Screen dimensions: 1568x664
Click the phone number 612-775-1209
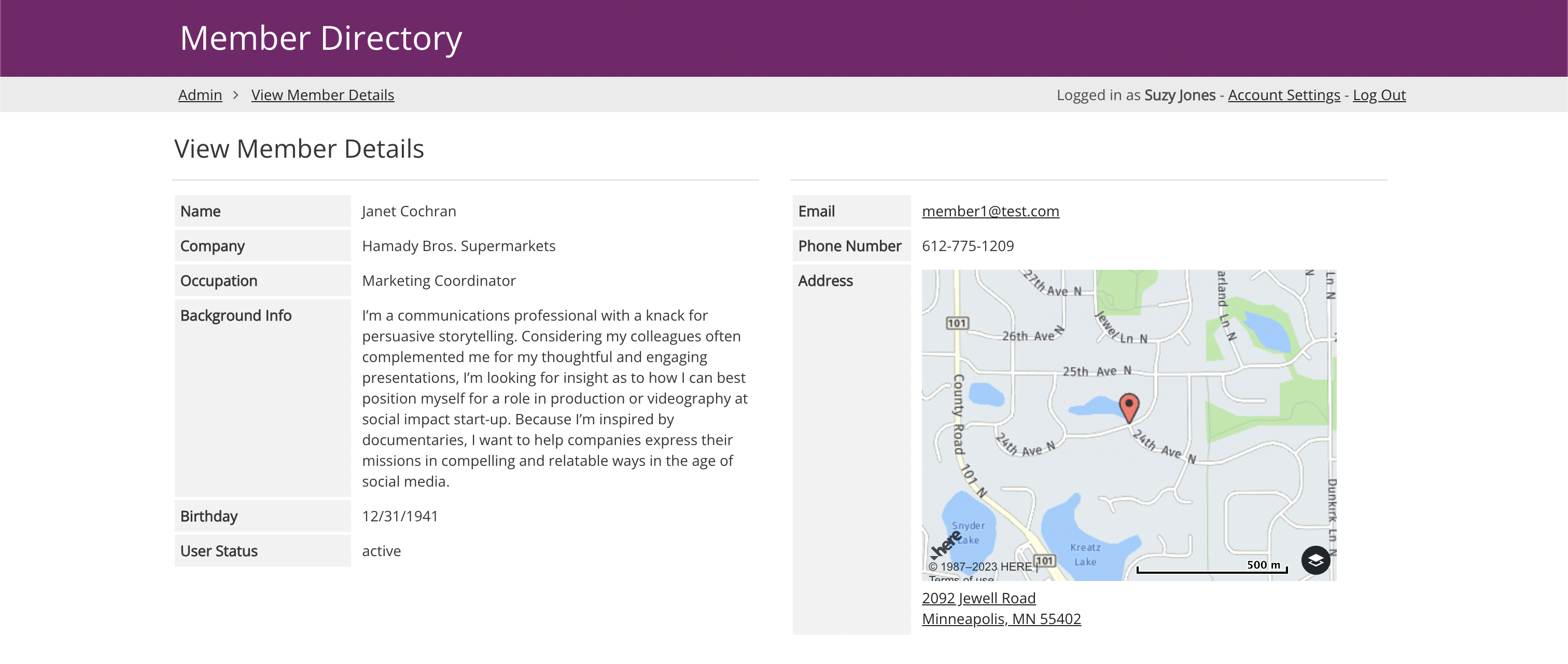pos(967,245)
